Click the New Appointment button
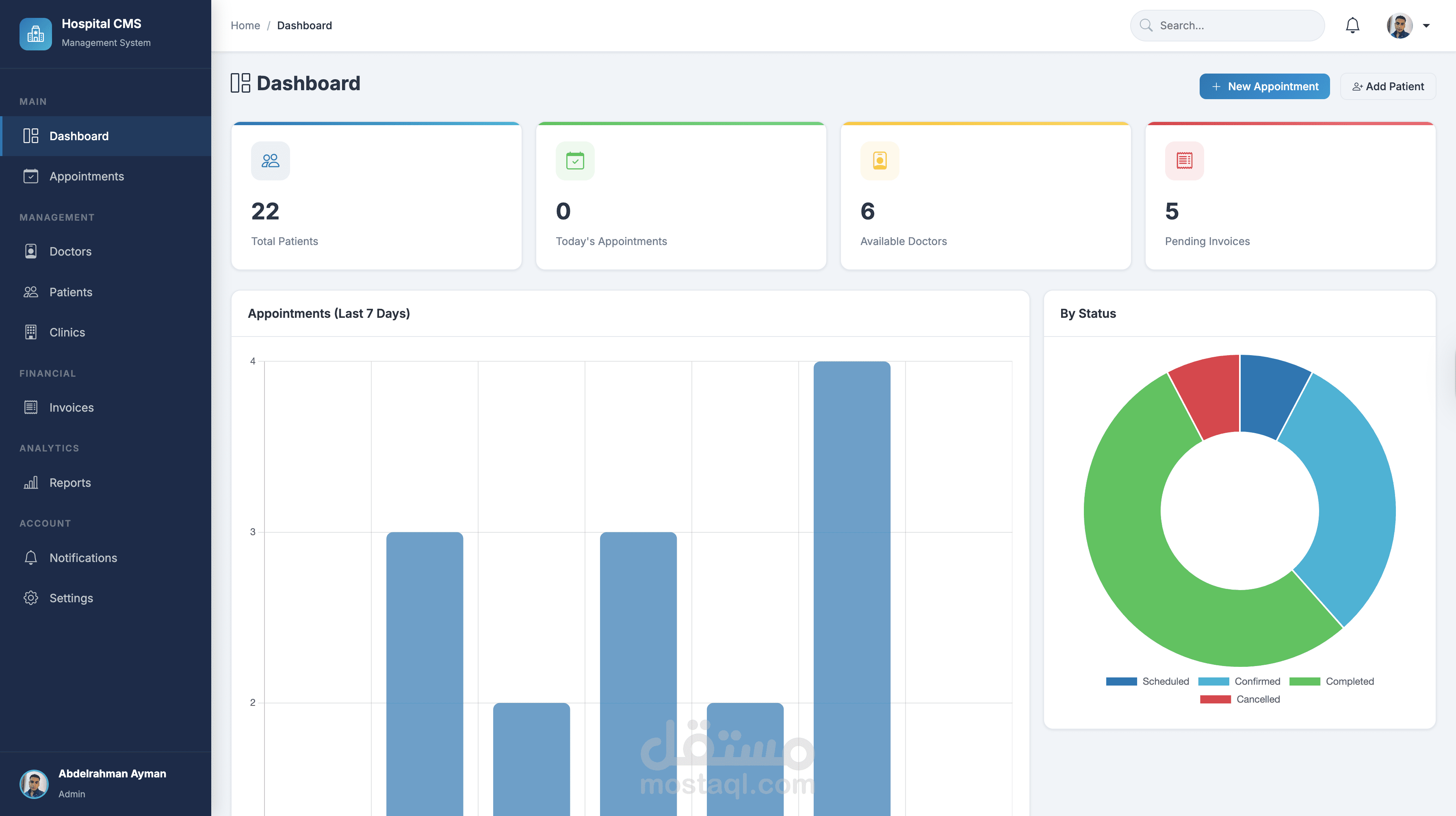 coord(1264,86)
